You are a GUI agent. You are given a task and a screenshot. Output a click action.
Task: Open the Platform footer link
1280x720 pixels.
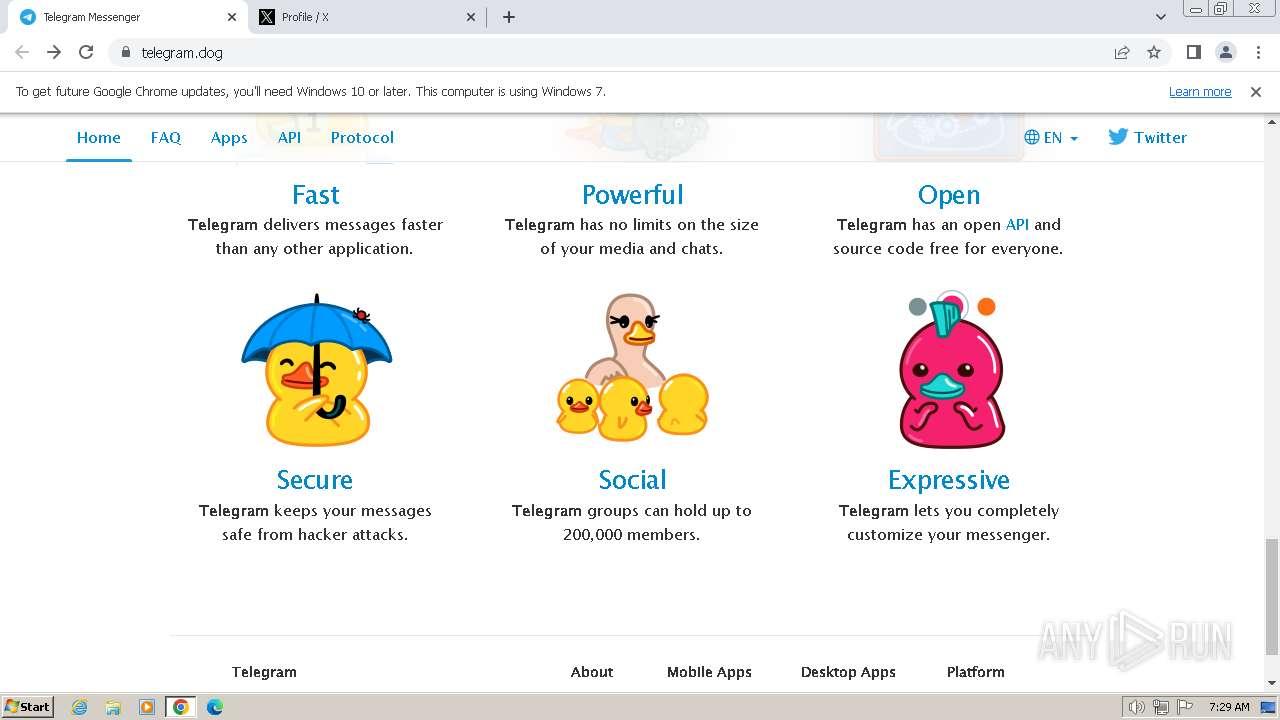[x=976, y=672]
